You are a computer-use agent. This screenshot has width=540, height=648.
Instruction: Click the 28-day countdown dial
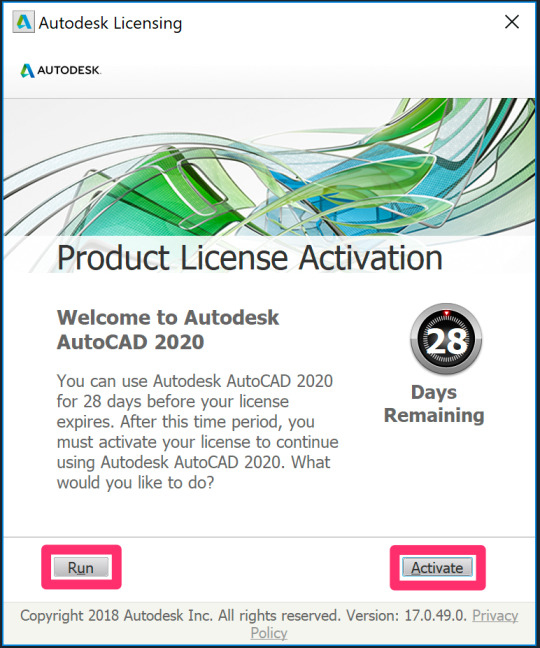coord(446,339)
